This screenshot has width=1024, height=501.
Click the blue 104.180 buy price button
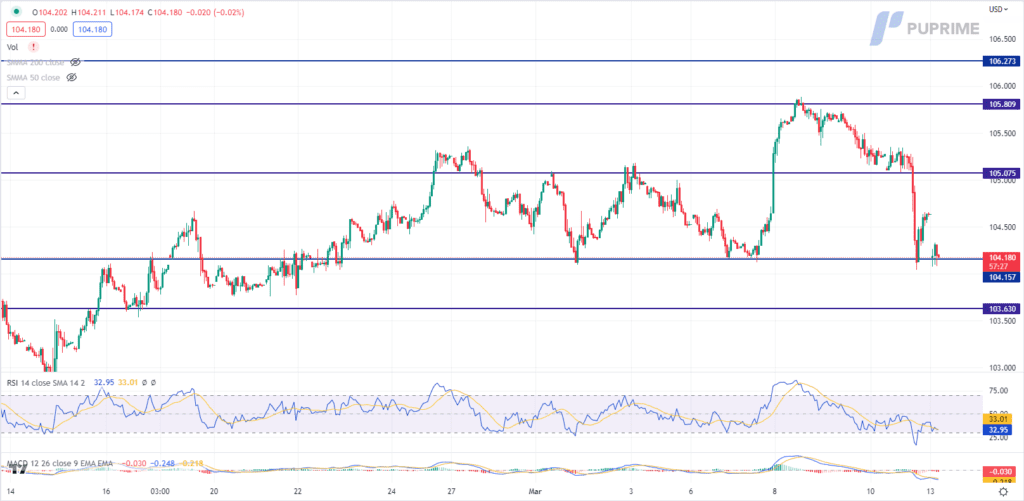pyautogui.click(x=93, y=29)
